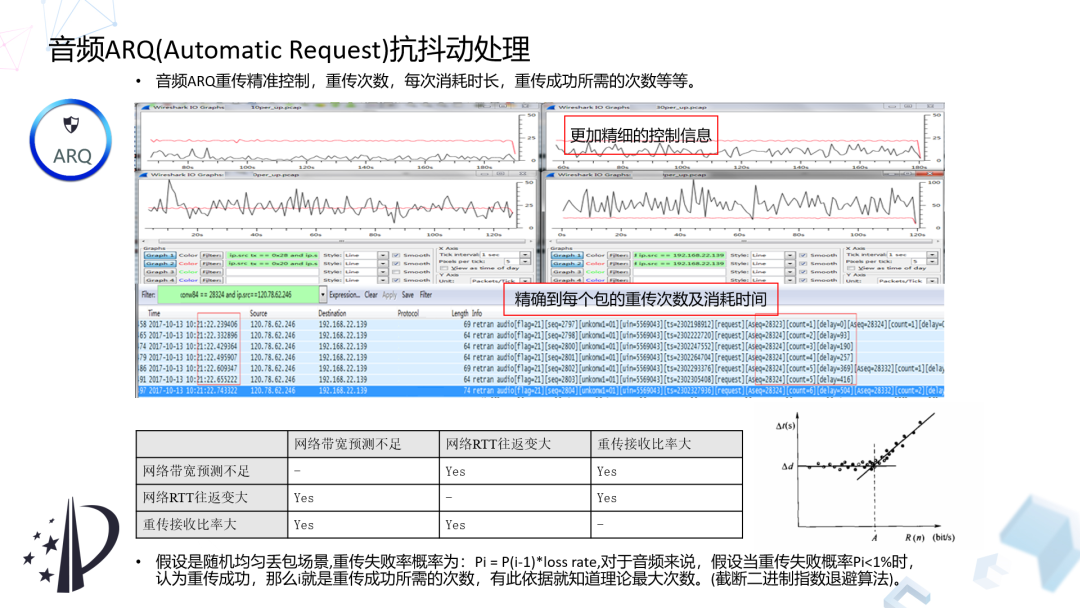
Task: Click the Wireshark fin icon in top-left graph window
Action: click(x=143, y=105)
